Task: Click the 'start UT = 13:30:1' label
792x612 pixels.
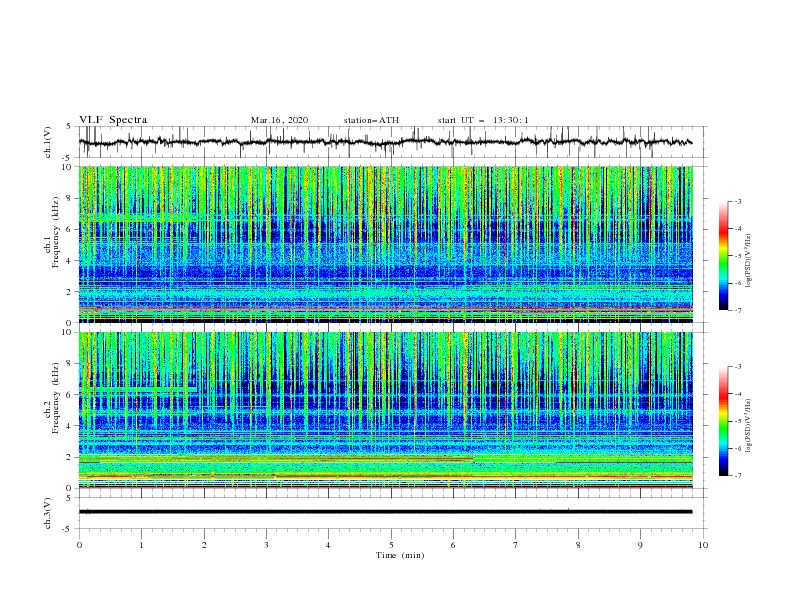Action: [x=483, y=120]
